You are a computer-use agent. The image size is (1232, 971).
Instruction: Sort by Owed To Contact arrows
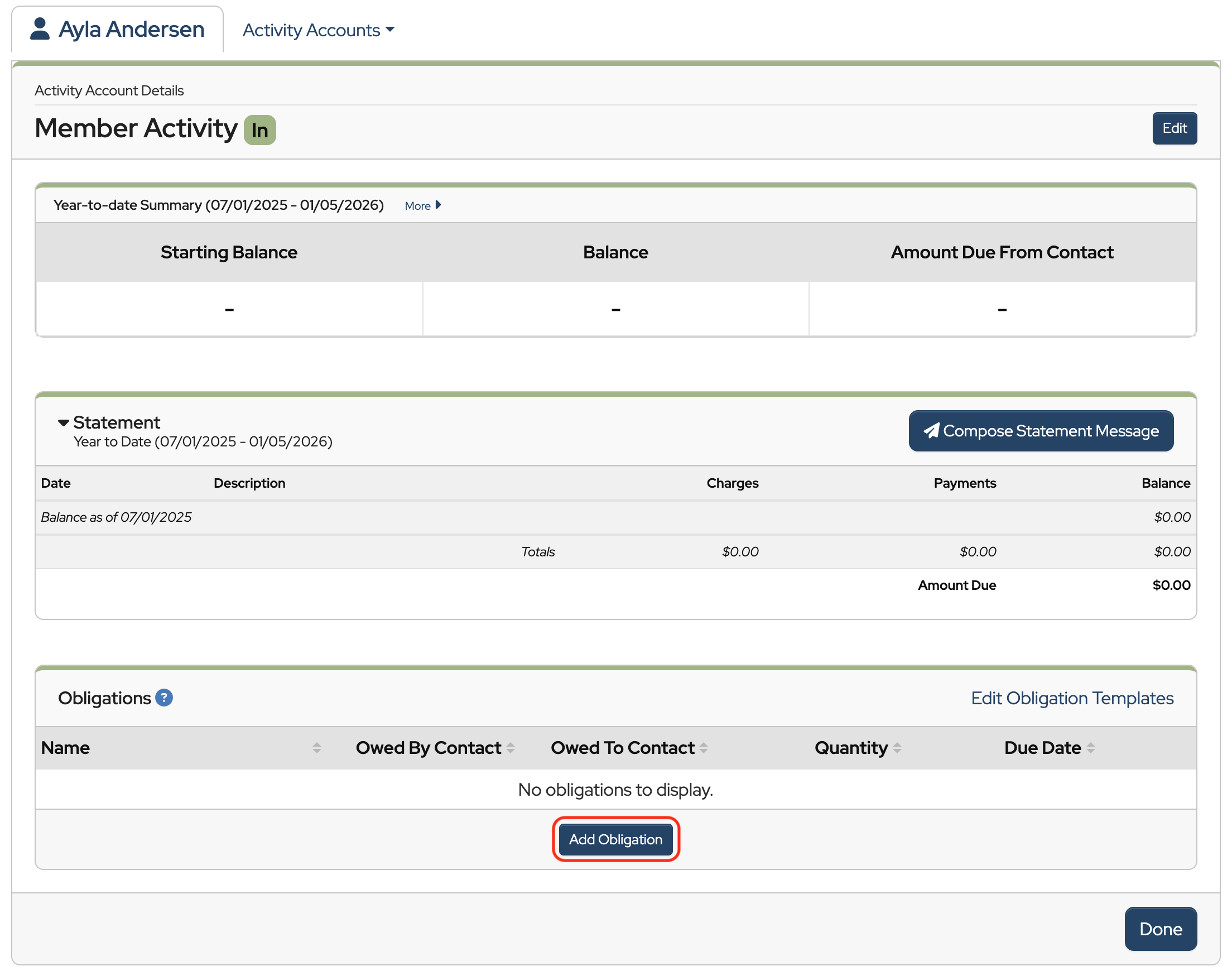[704, 748]
